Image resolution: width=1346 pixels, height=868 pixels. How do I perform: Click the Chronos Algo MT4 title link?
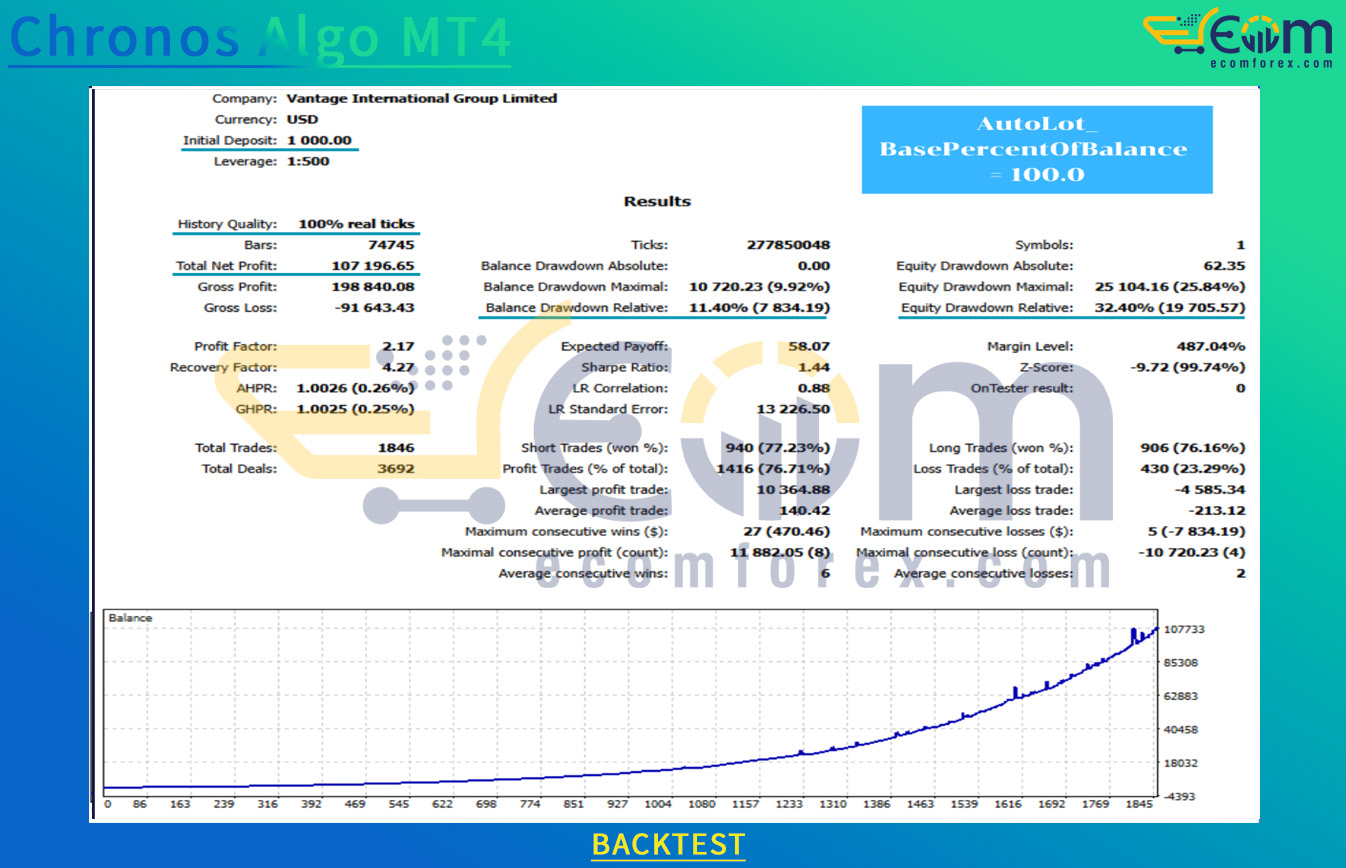click(260, 37)
